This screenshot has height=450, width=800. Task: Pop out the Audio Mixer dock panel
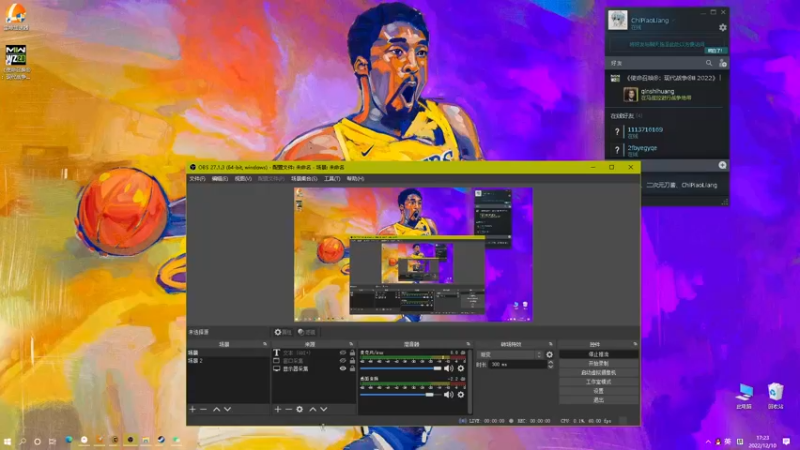pos(468,344)
